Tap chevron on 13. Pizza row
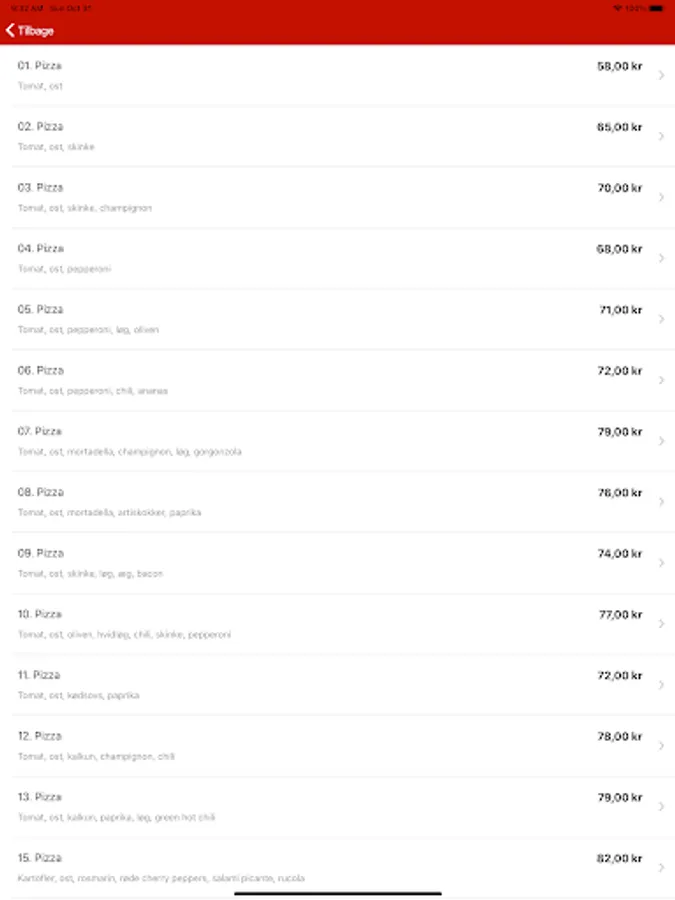675x900 pixels. pos(661,806)
